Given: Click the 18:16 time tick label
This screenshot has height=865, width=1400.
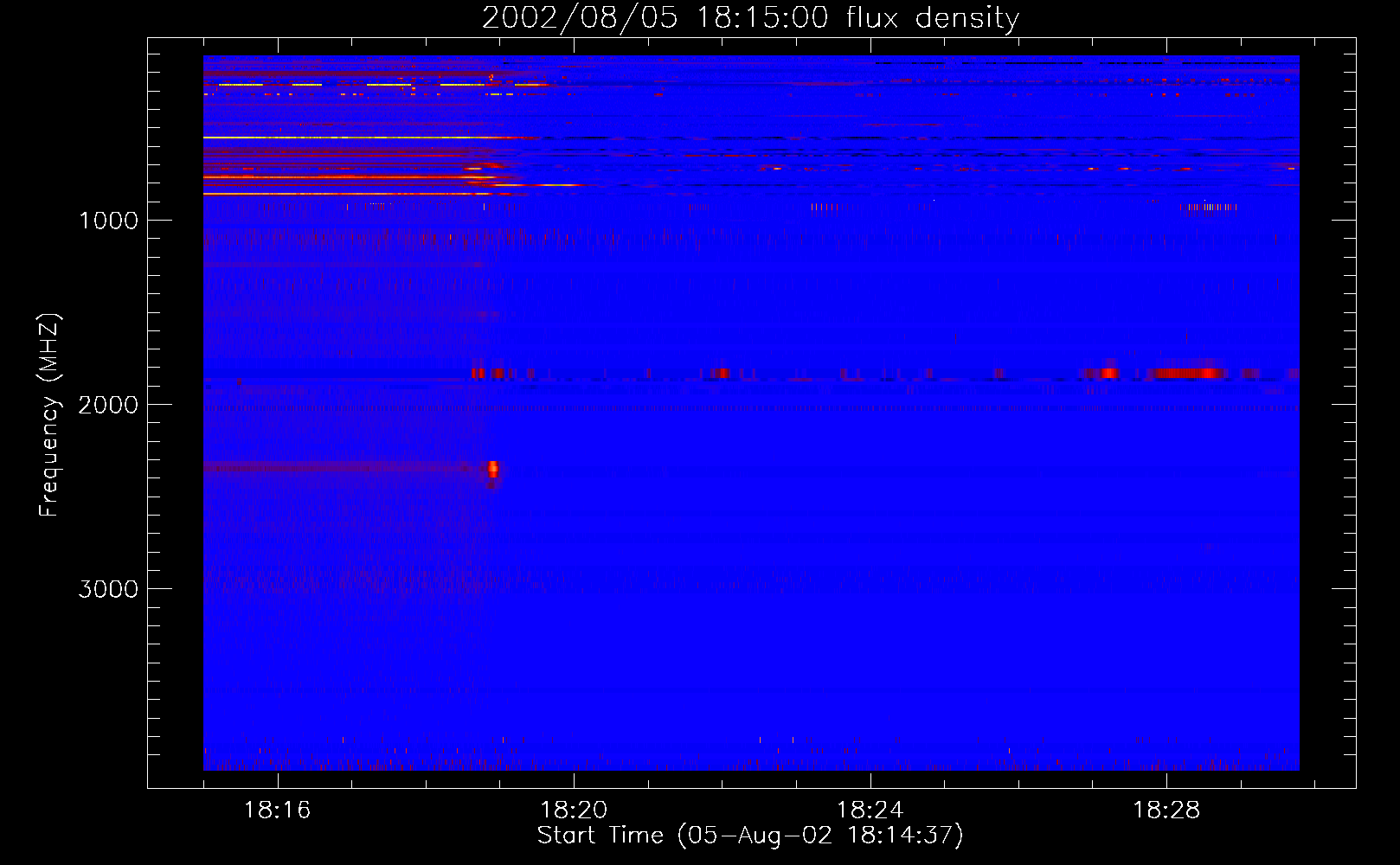Looking at the screenshot, I should click(x=277, y=810).
